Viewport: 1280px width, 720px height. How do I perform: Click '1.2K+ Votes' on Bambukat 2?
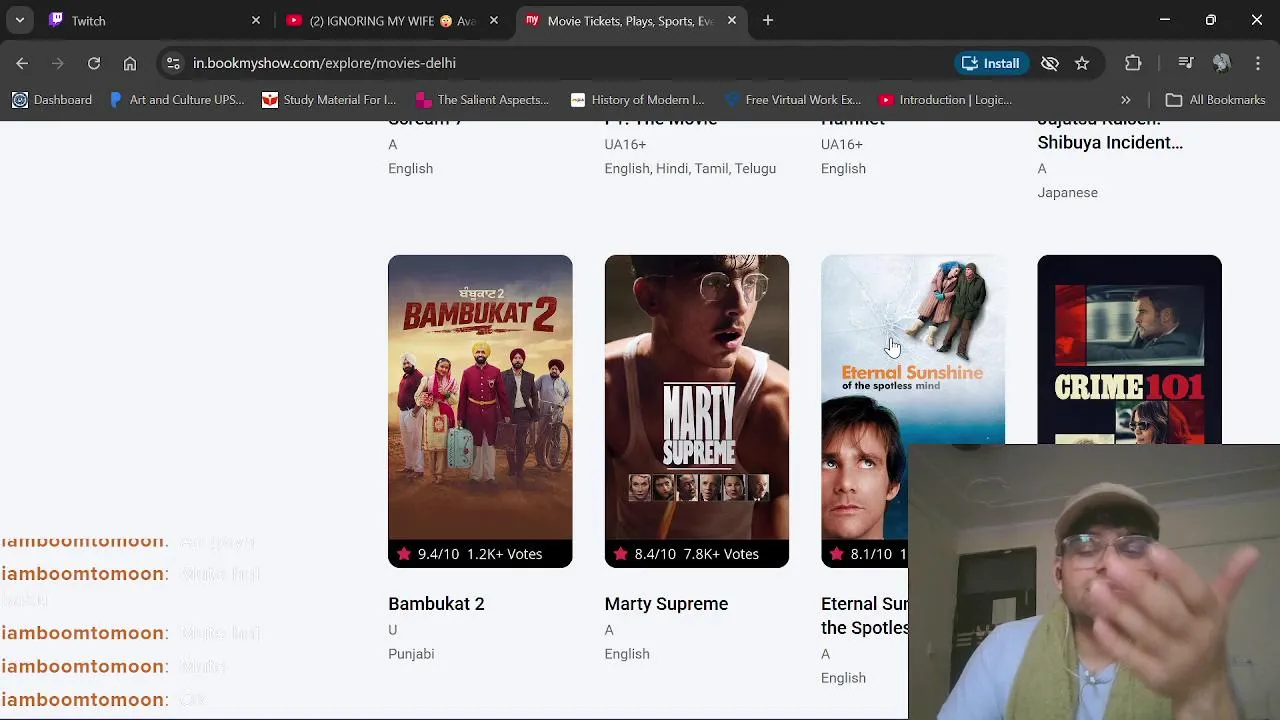504,554
